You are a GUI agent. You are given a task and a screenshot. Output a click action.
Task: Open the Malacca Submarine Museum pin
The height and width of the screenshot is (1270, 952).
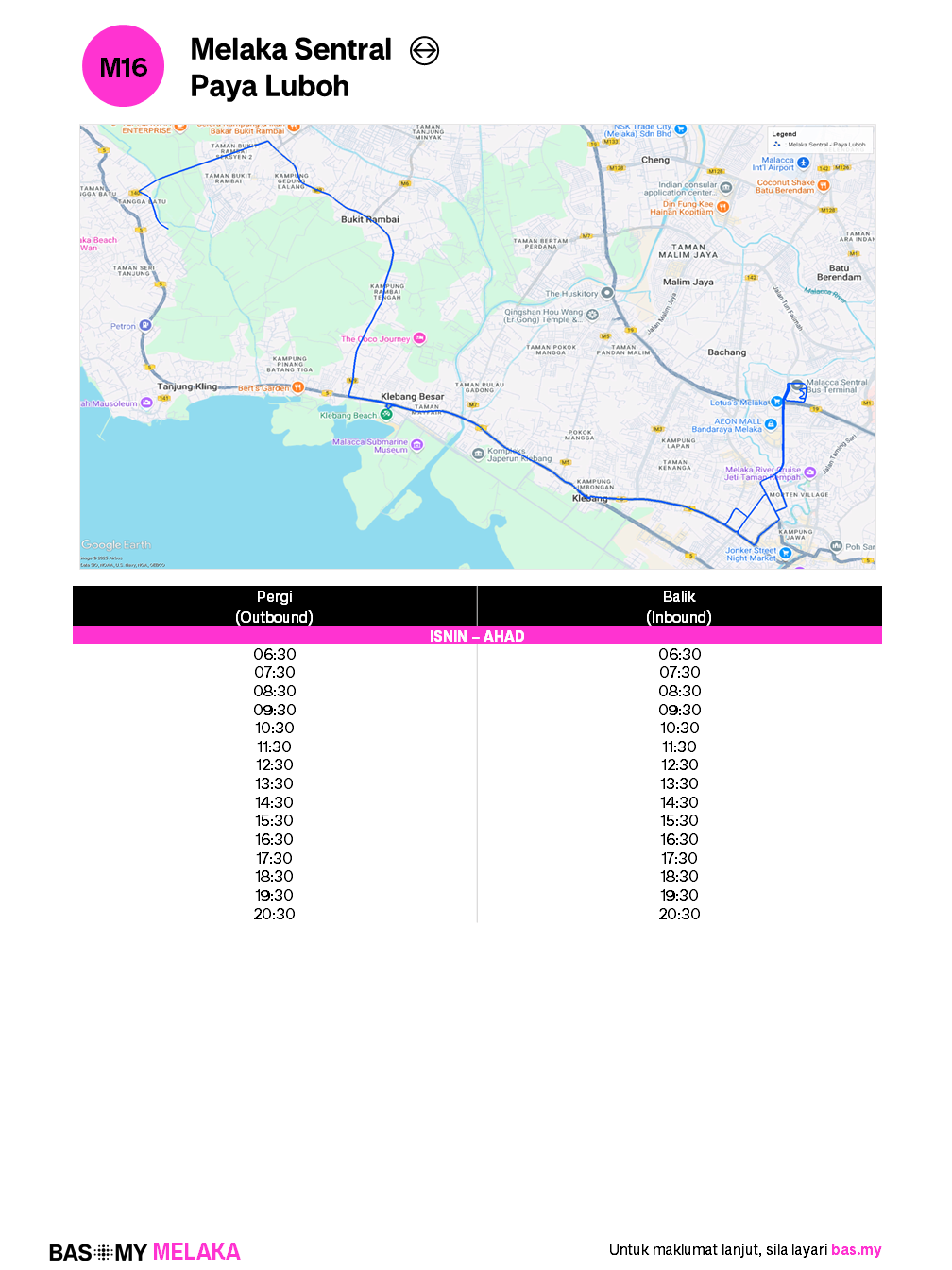pyautogui.click(x=416, y=445)
